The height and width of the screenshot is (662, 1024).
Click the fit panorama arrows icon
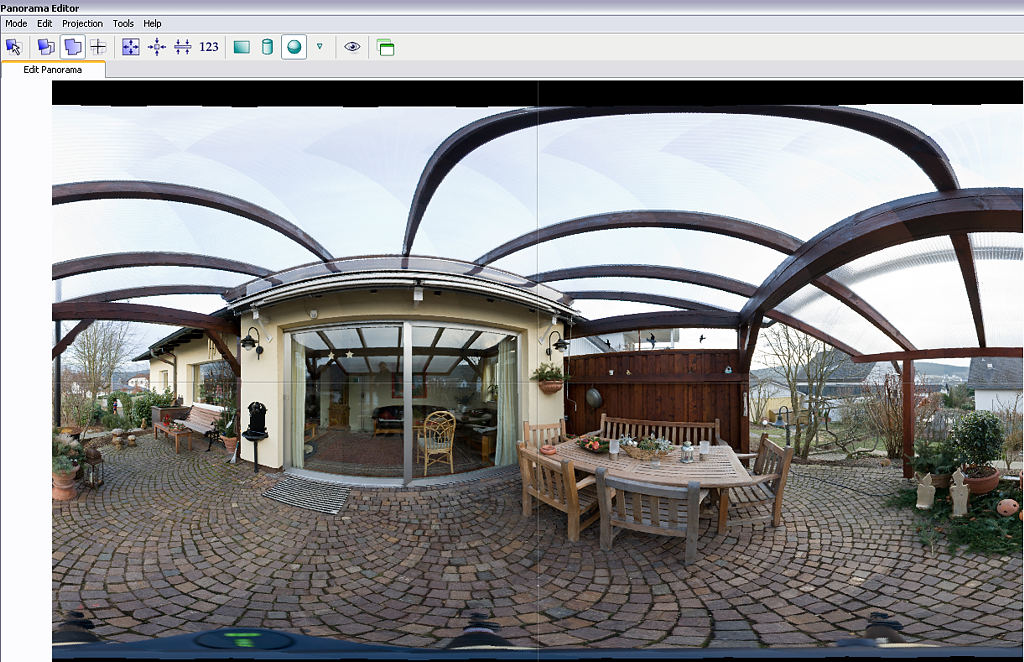coord(131,46)
